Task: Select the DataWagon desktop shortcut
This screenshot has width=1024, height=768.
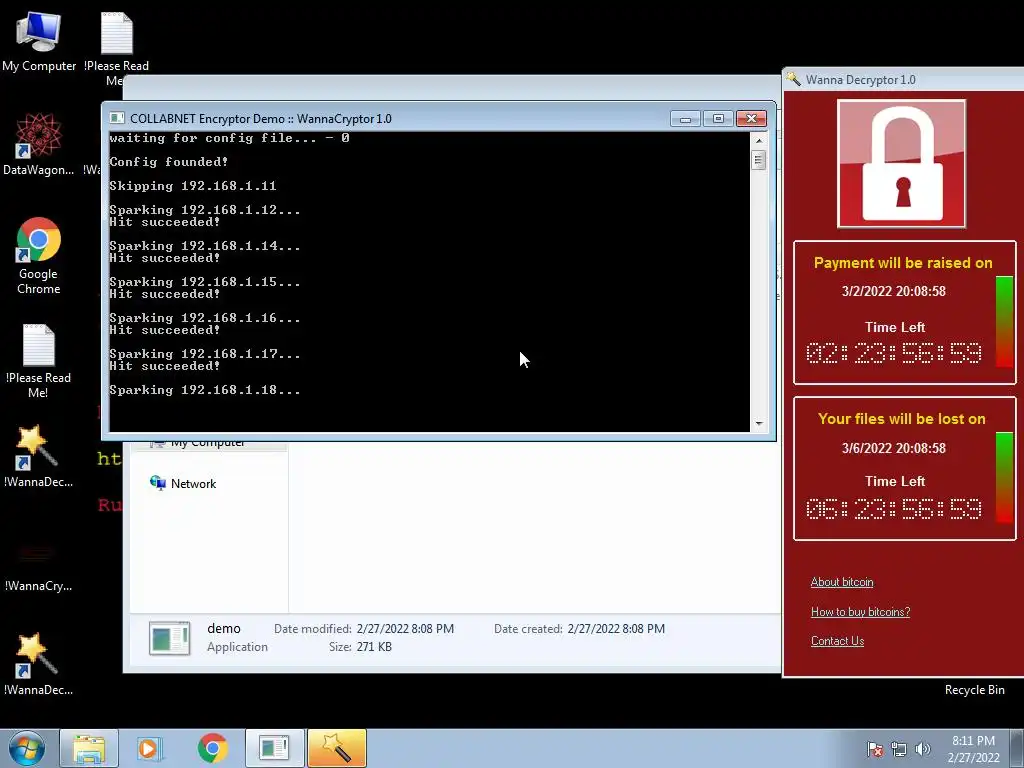Action: pos(39,144)
